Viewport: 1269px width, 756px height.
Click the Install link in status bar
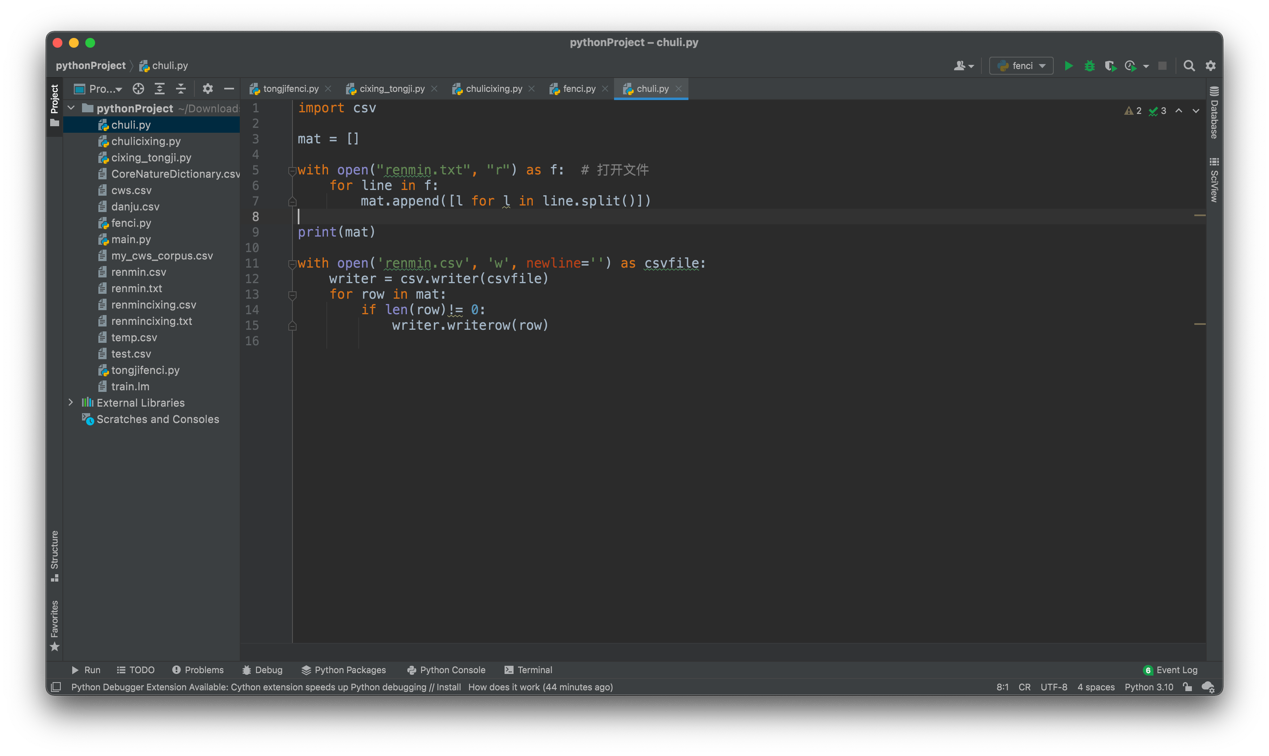(448, 687)
